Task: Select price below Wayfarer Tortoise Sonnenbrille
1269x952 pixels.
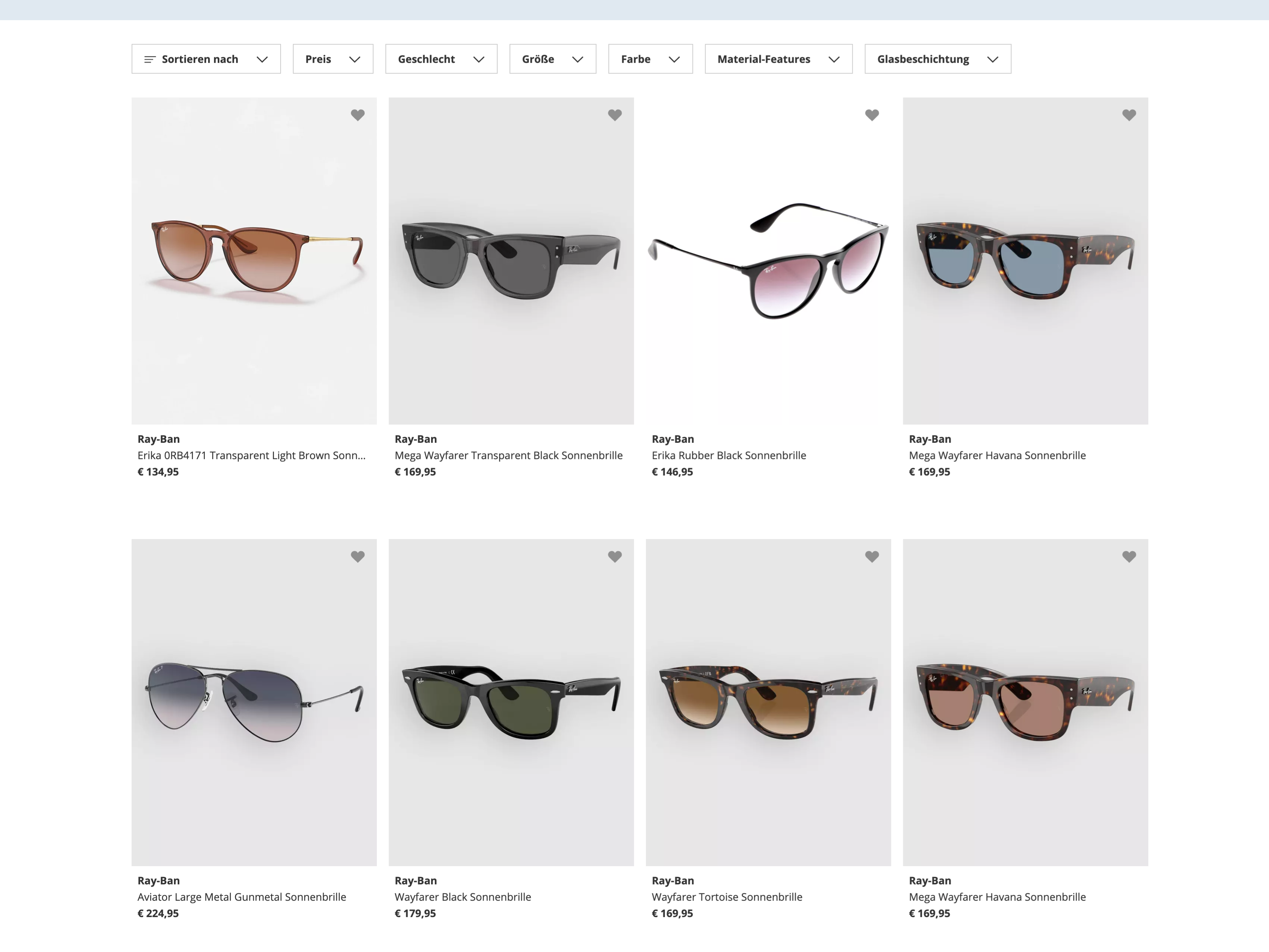Action: [672, 913]
